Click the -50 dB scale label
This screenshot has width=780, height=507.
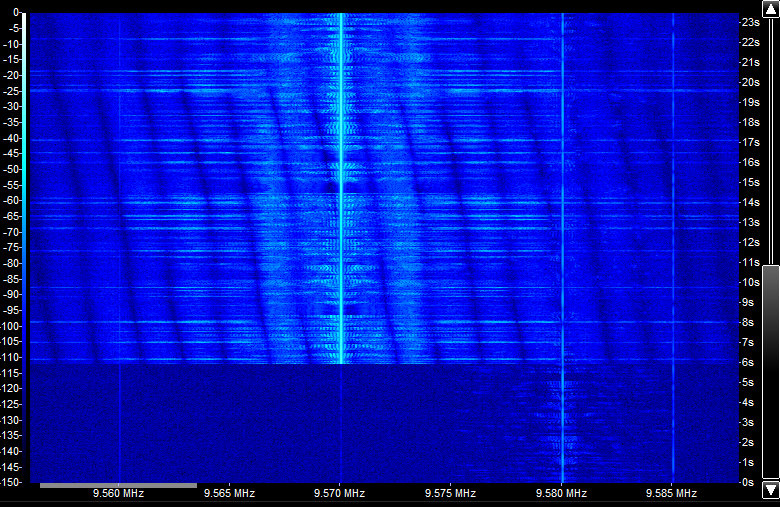(x=11, y=169)
